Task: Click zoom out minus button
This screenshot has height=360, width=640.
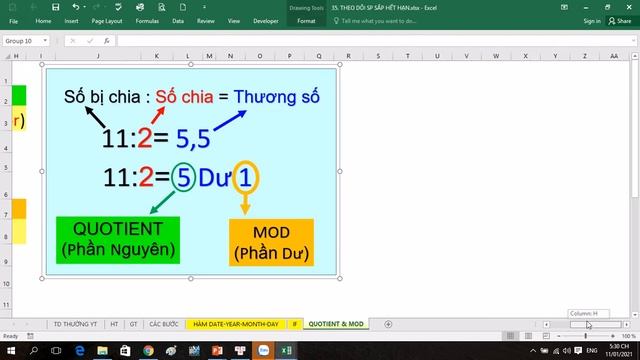Action: pos(559,336)
